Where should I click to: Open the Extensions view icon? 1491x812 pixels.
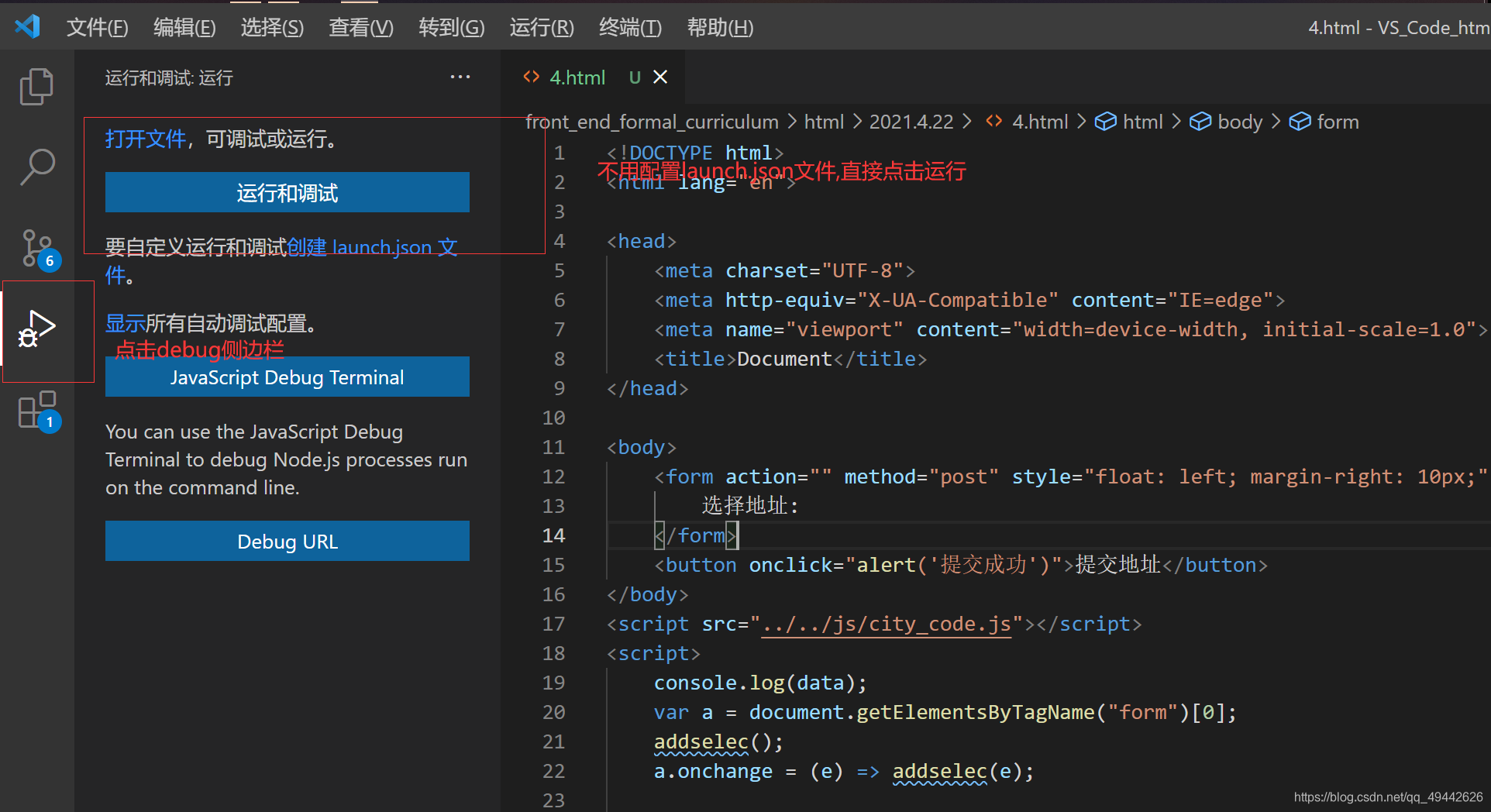(x=39, y=411)
